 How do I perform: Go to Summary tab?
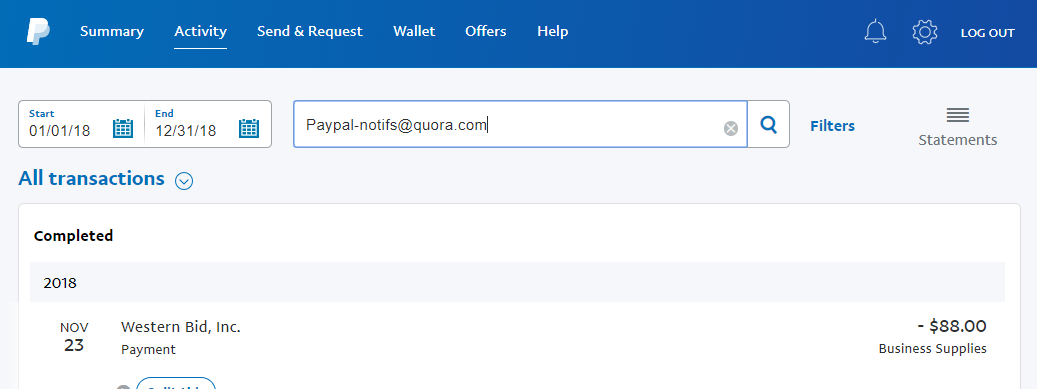coord(112,31)
